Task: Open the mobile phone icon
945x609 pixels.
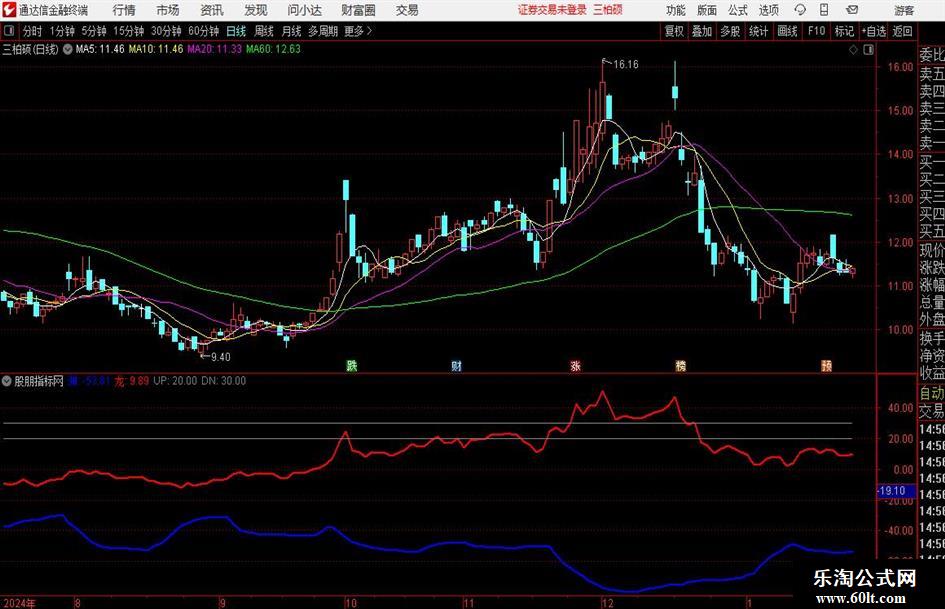Action: 824,10
